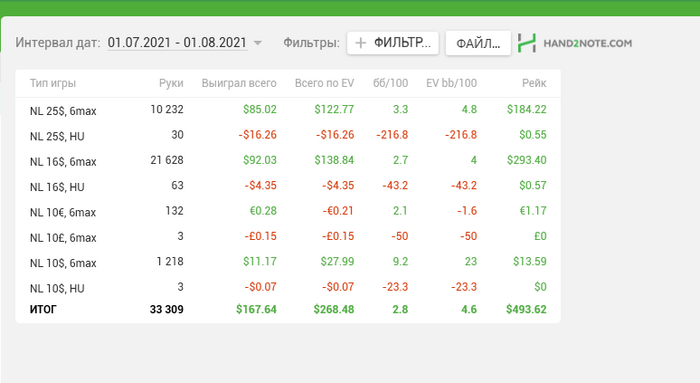This screenshot has height=383, width=700.
Task: Open the HAND2NOTE.COM link
Action: [588, 43]
